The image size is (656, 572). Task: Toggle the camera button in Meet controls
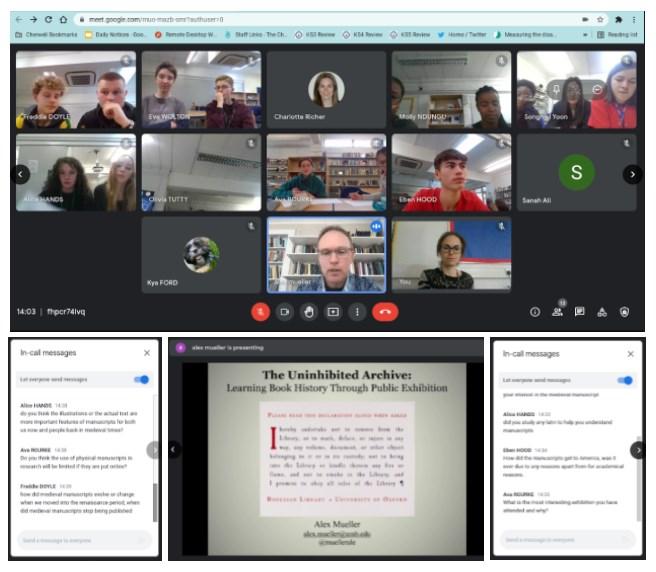point(284,312)
